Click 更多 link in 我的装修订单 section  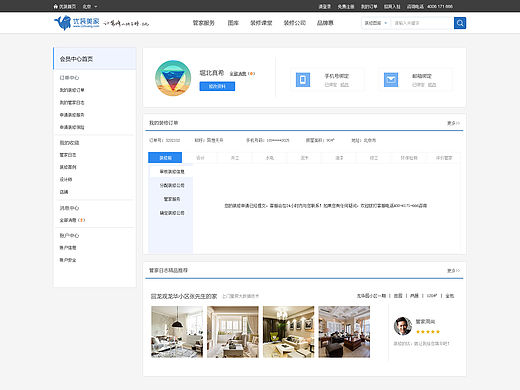pos(453,123)
